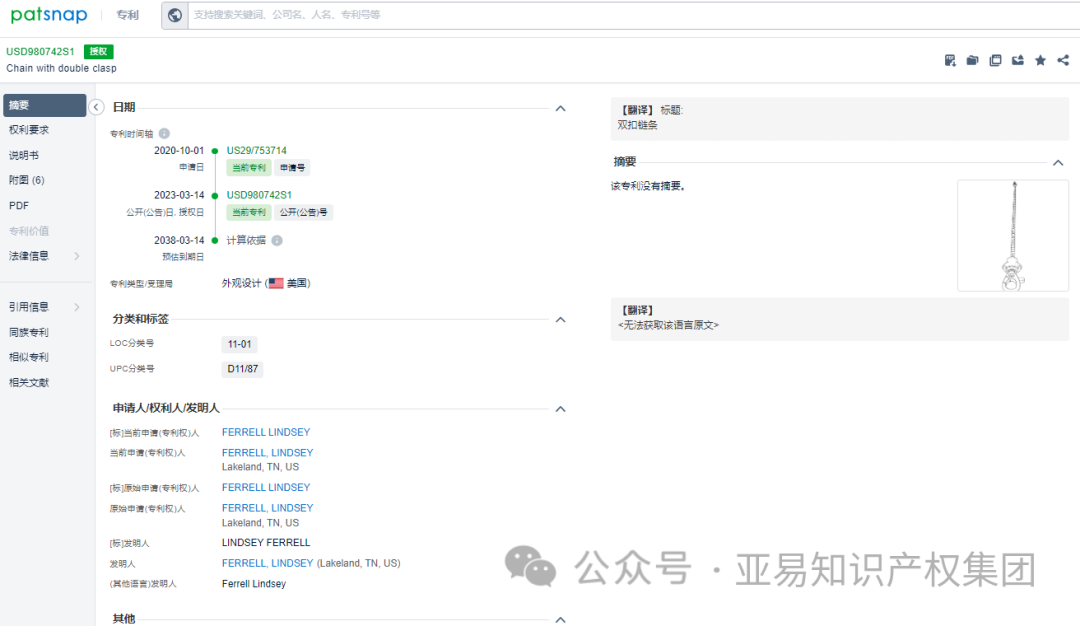1080x626 pixels.
Task: Collapse the 日期 section
Action: (560, 108)
